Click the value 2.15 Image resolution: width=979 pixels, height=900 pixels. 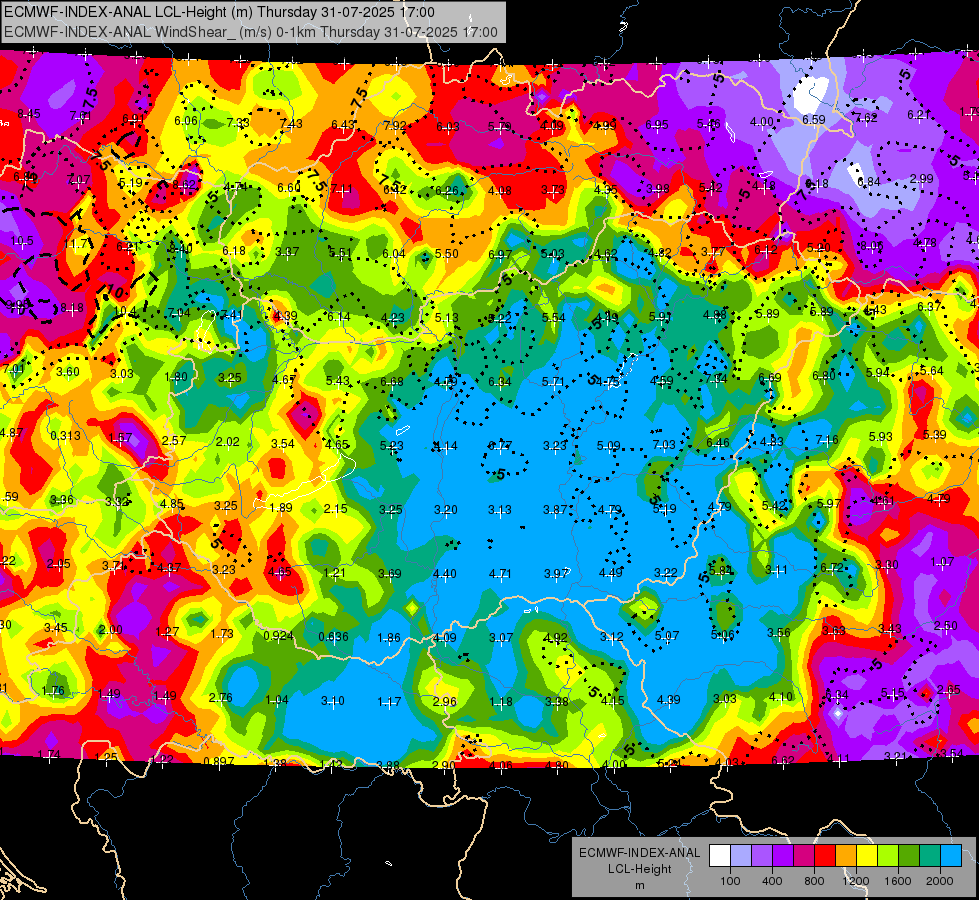pos(335,508)
